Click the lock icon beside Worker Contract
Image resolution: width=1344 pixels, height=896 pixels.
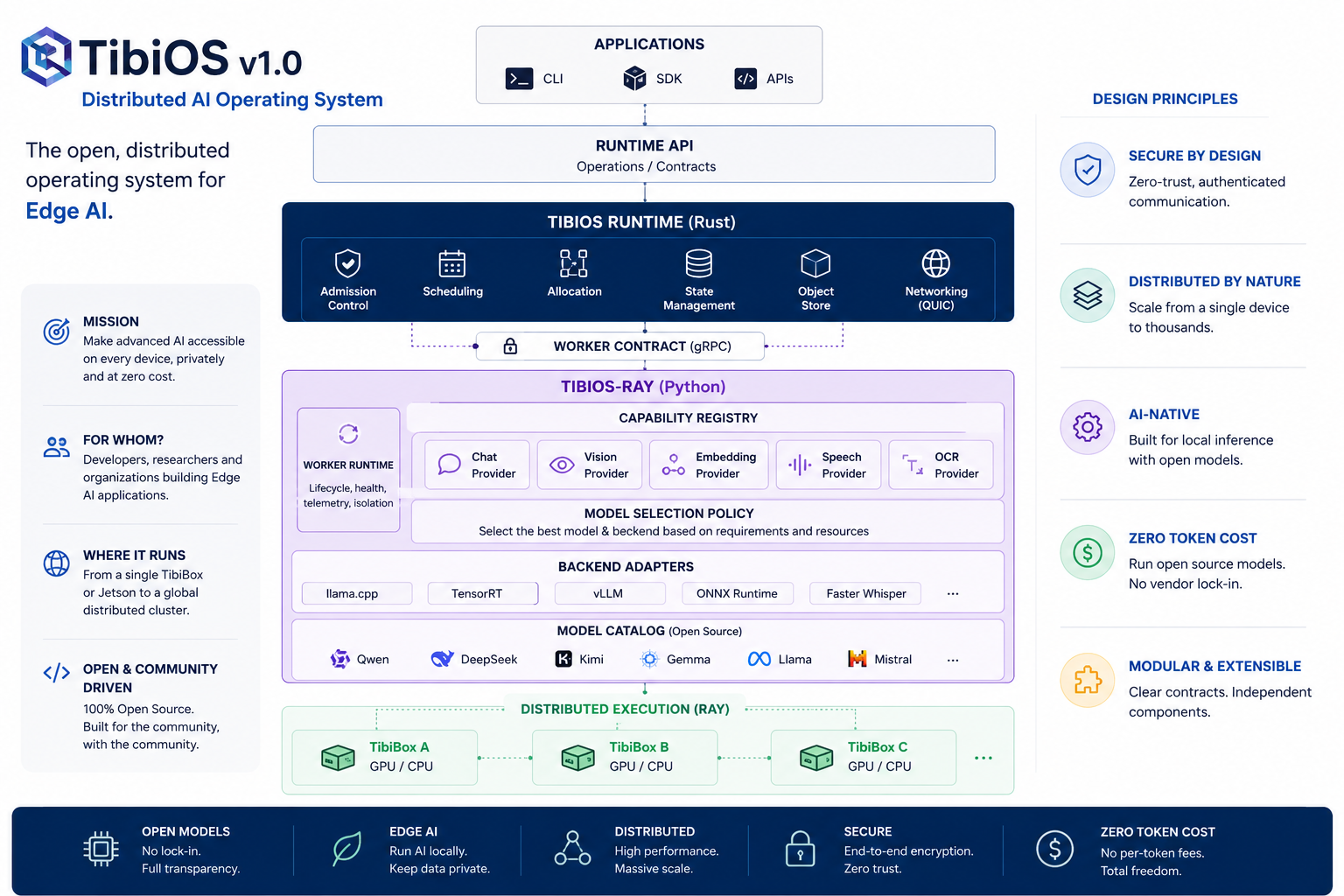point(510,346)
